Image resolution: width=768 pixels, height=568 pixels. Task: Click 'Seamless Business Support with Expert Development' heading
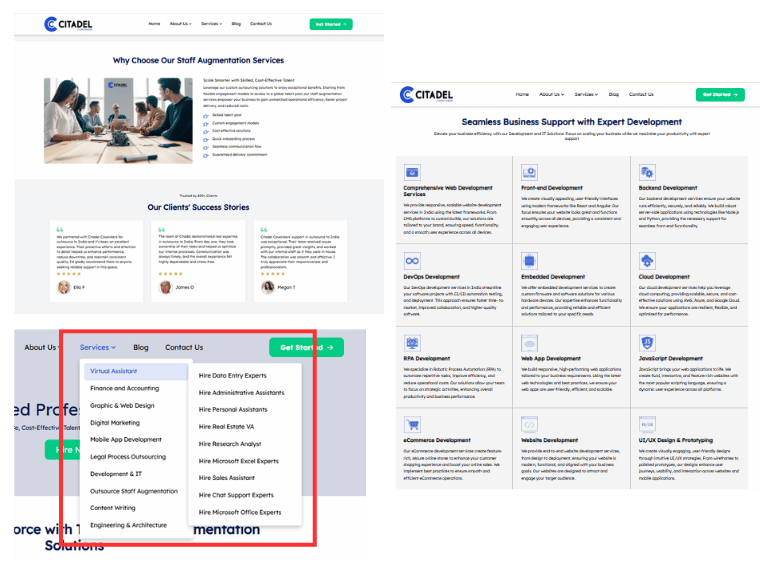click(572, 122)
